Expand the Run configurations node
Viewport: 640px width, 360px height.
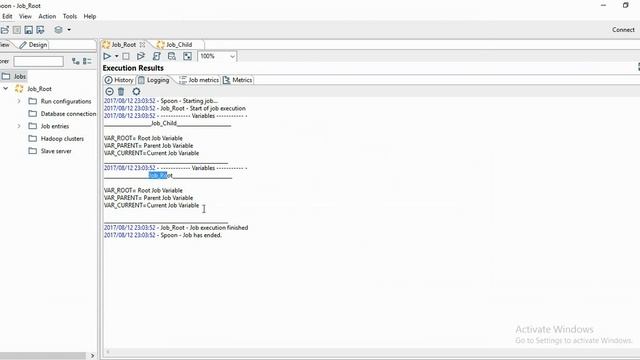[x=19, y=101]
